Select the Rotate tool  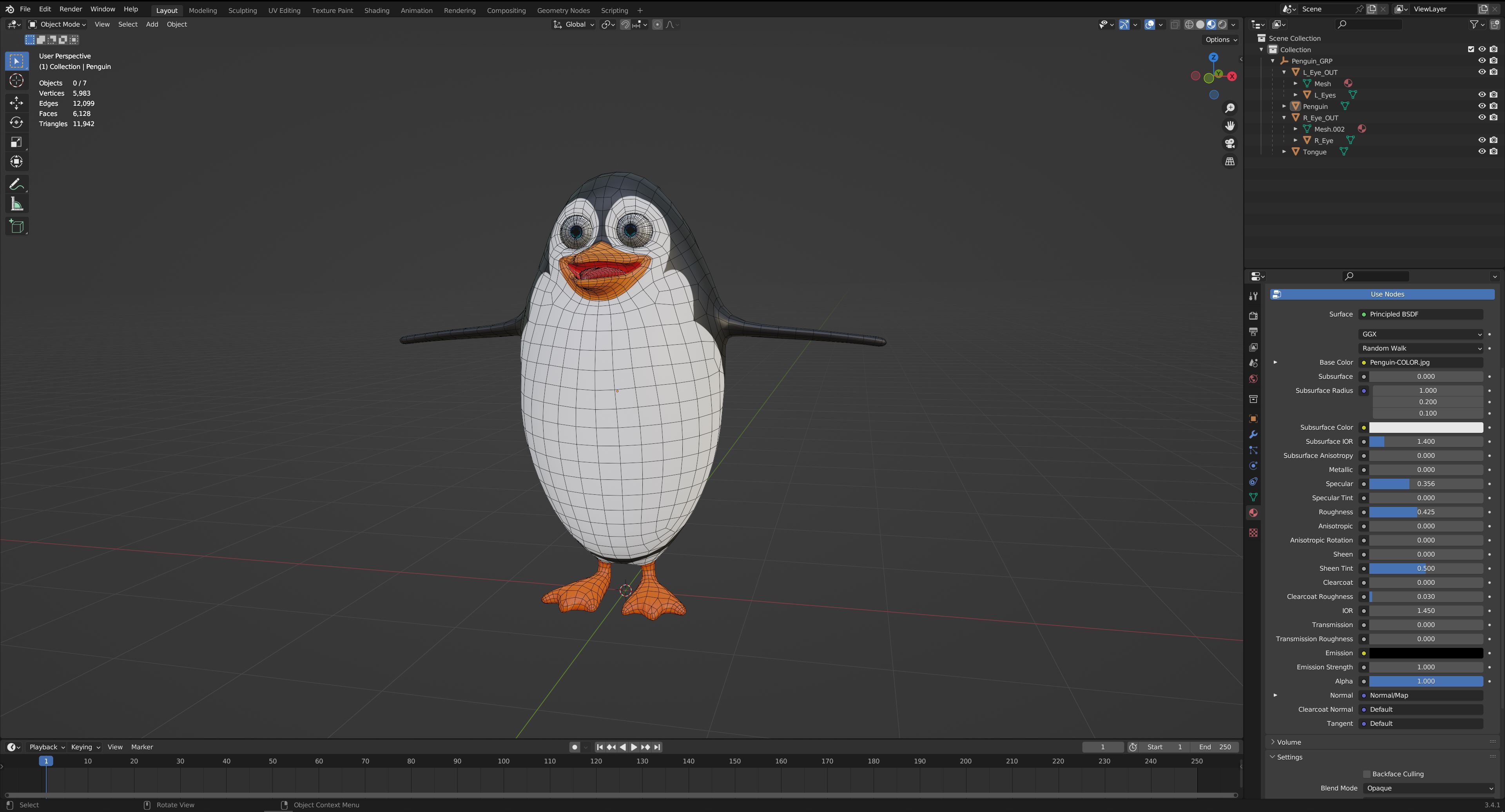tap(16, 123)
